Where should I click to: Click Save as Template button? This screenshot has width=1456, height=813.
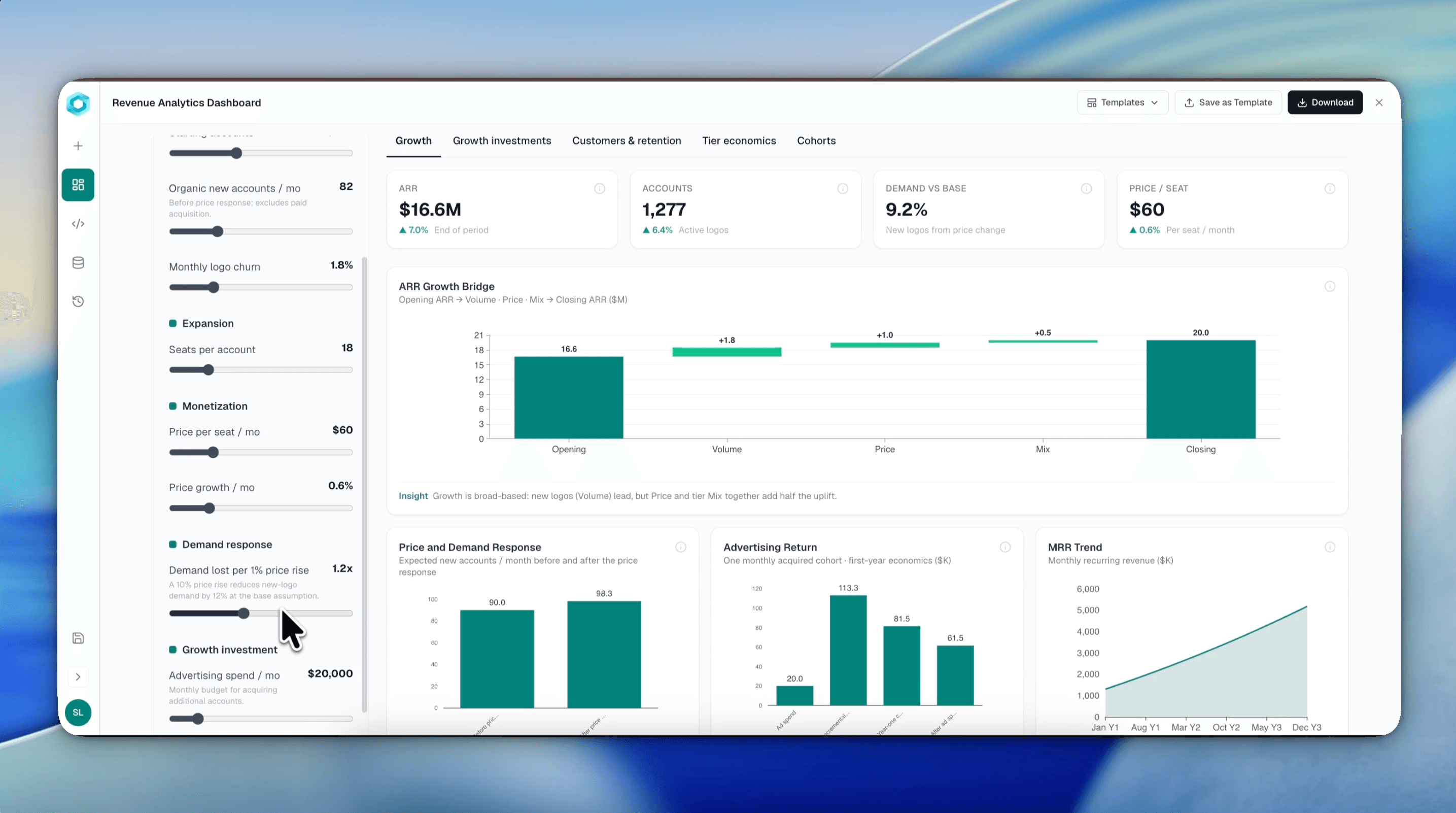pos(1228,103)
